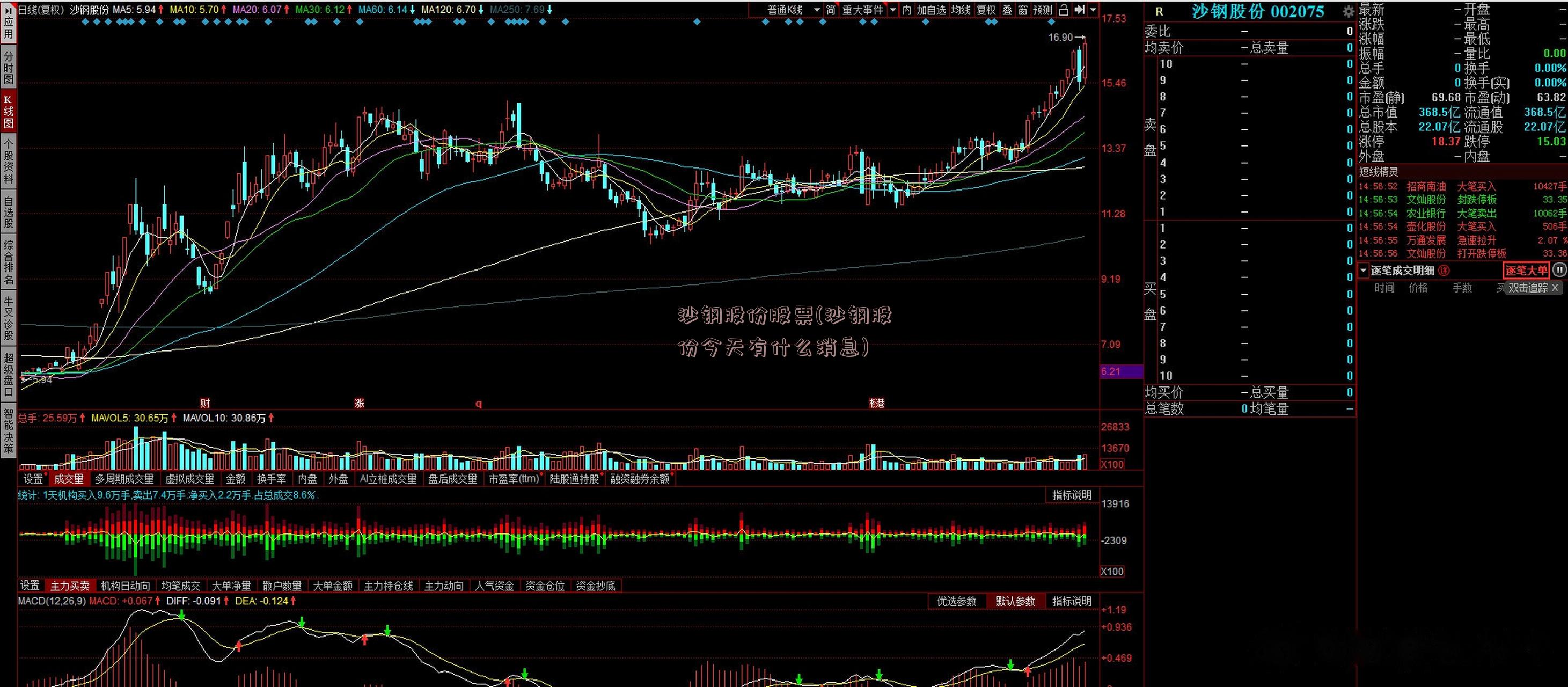Image resolution: width=1568 pixels, height=687 pixels.
Task: Select the 虚拟成交量 tab
Action: tap(190, 479)
